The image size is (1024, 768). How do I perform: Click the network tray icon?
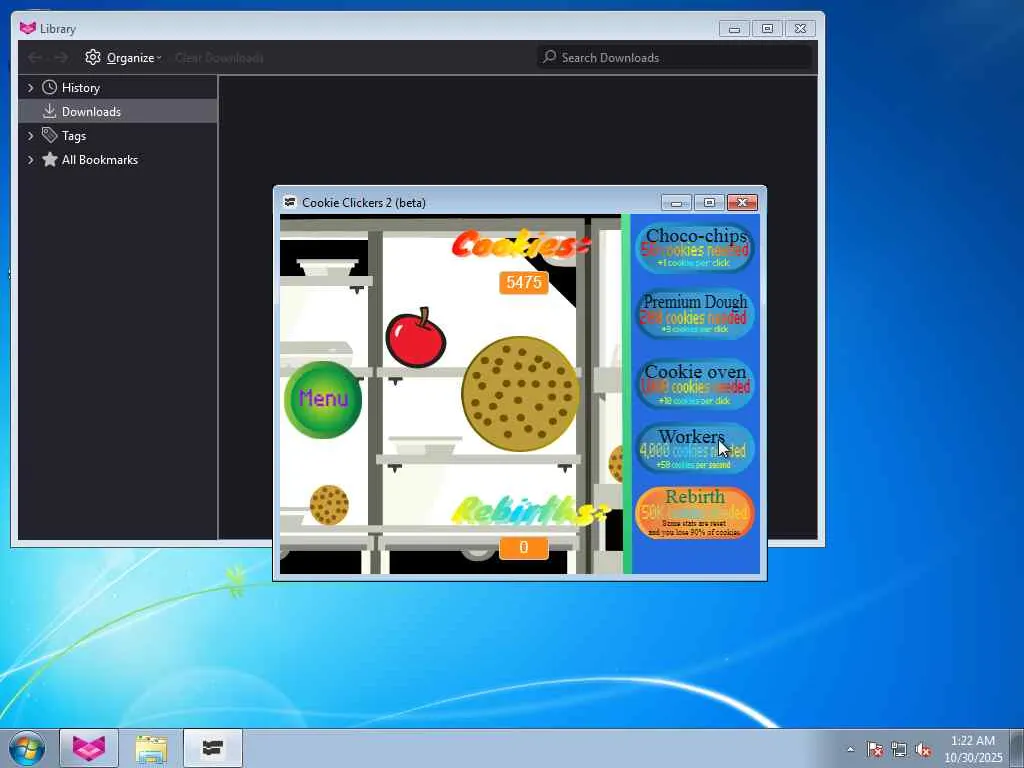click(899, 749)
